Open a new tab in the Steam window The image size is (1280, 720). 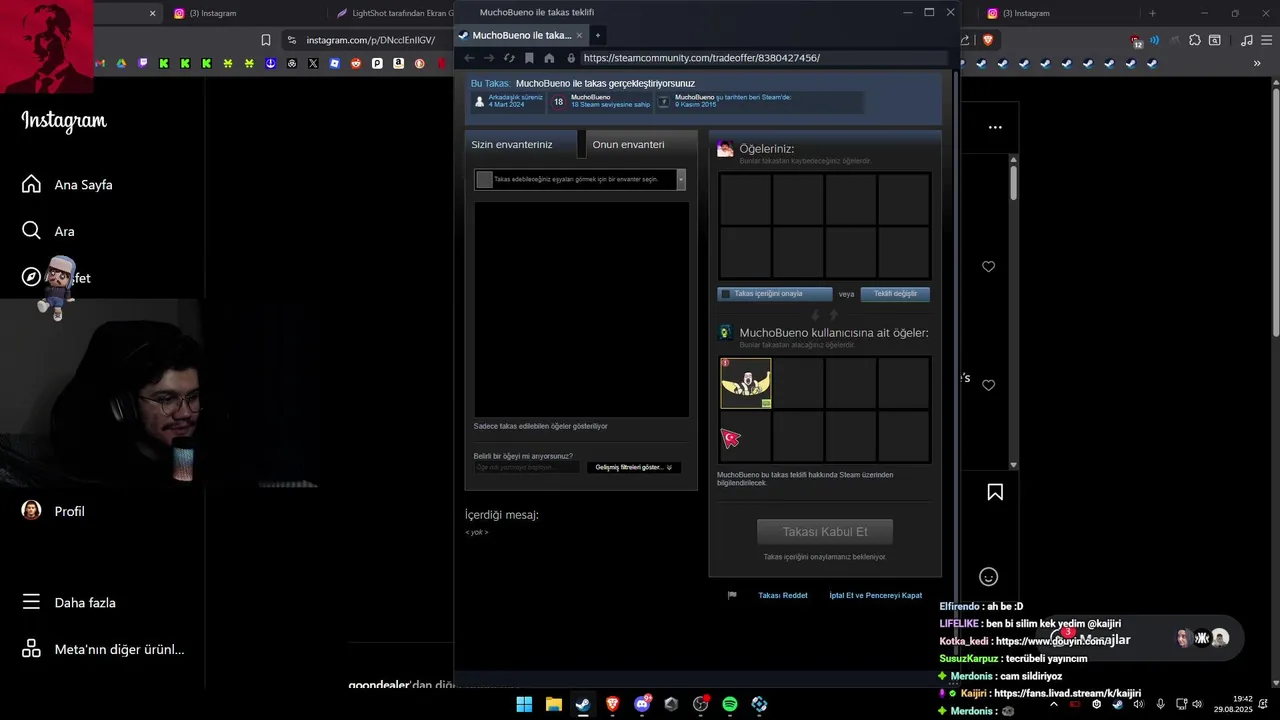[598, 35]
